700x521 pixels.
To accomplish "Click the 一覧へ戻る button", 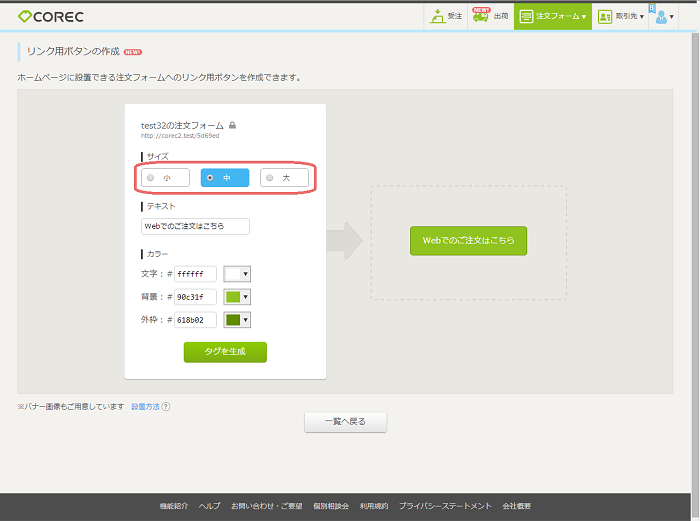I will 345,422.
